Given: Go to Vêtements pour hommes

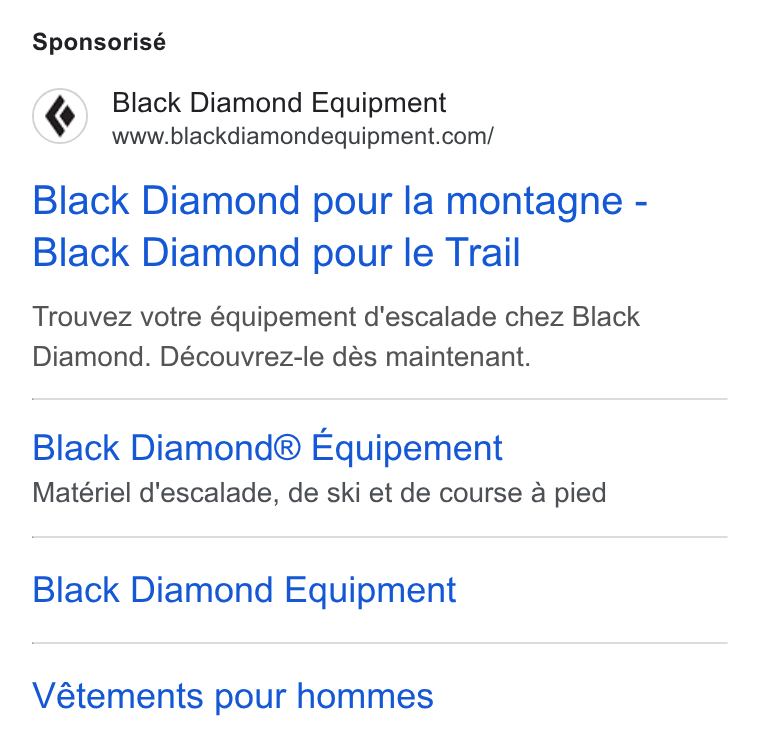Looking at the screenshot, I should coord(233,696).
